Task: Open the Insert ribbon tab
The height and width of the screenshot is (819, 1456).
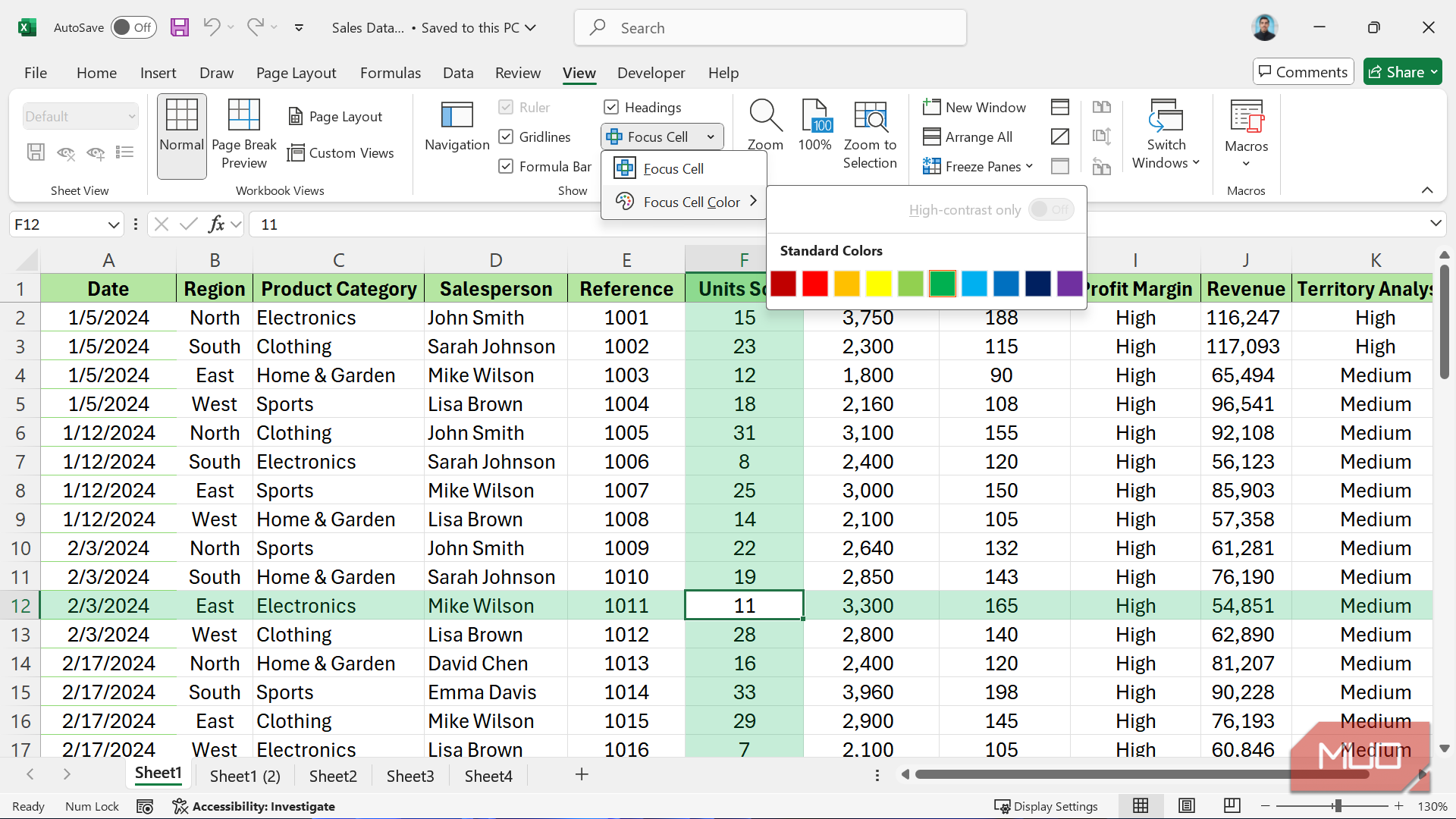Action: point(158,73)
